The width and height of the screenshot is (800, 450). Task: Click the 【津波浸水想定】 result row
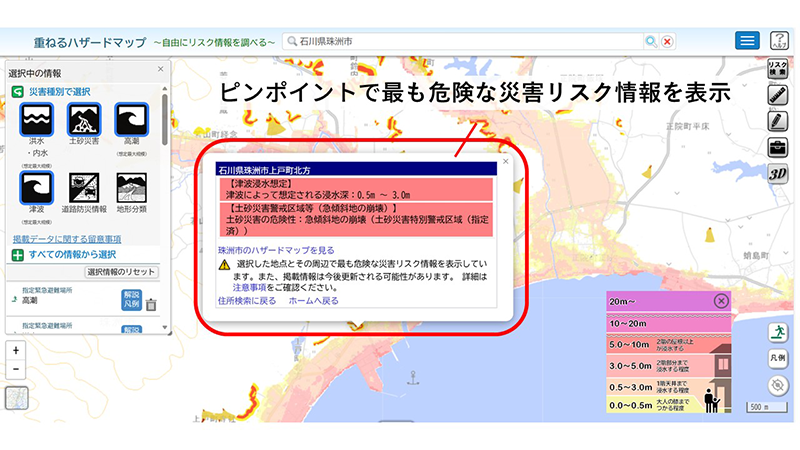coord(356,189)
